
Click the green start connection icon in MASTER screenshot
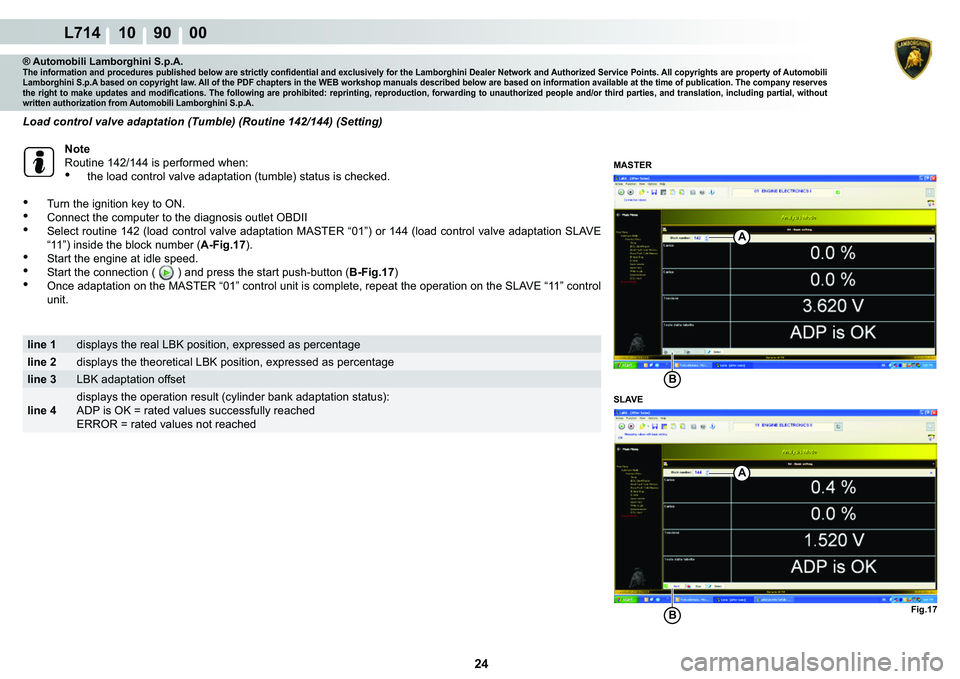[x=621, y=192]
